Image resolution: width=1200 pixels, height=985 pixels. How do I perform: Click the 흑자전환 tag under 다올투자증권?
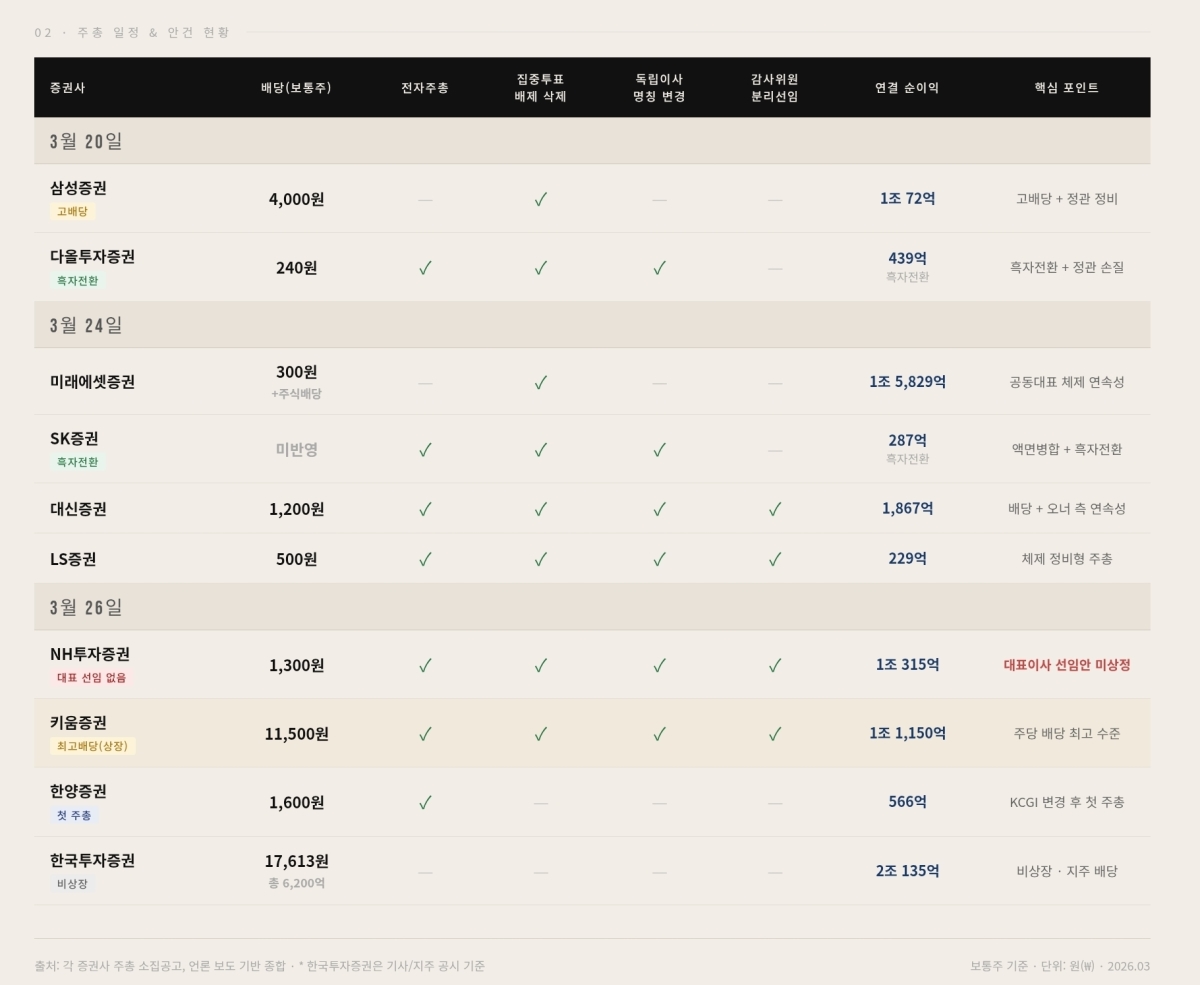pos(78,281)
